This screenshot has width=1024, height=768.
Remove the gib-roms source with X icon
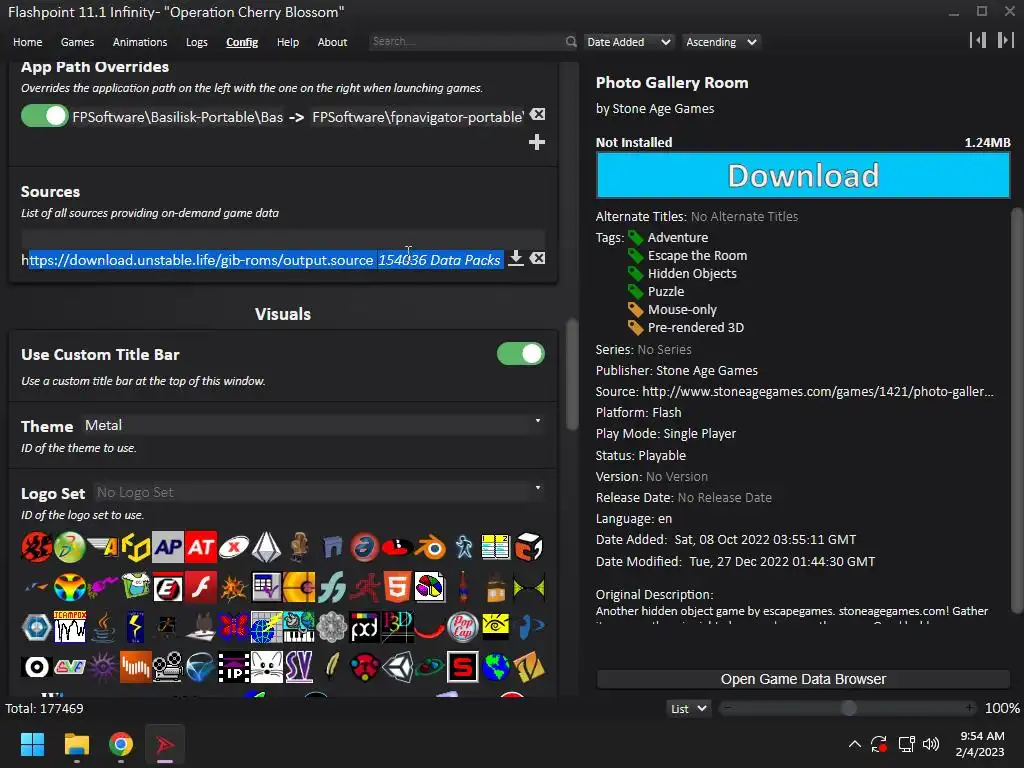point(537,259)
